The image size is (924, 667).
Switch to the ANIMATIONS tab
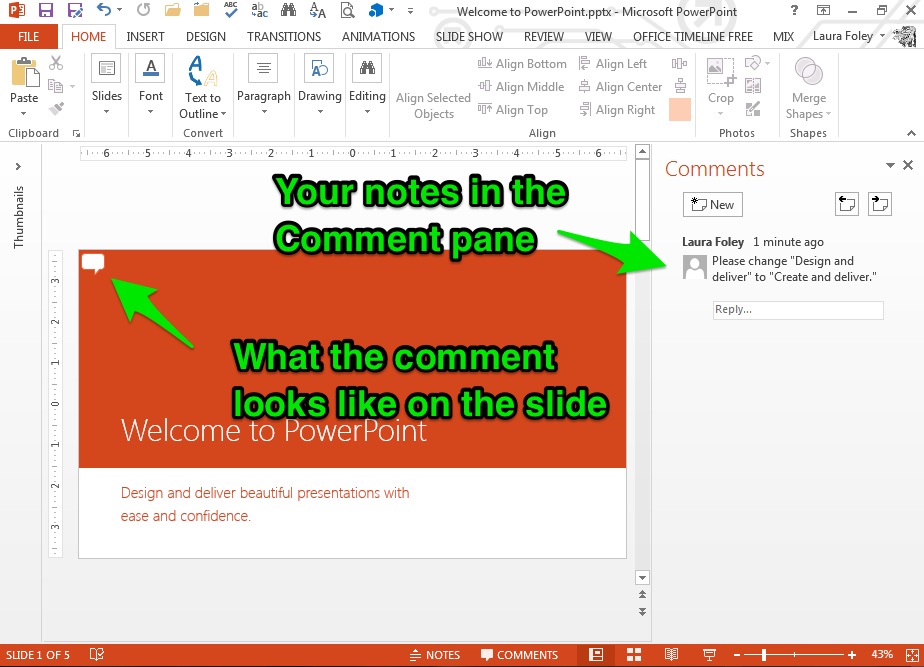[x=378, y=37]
